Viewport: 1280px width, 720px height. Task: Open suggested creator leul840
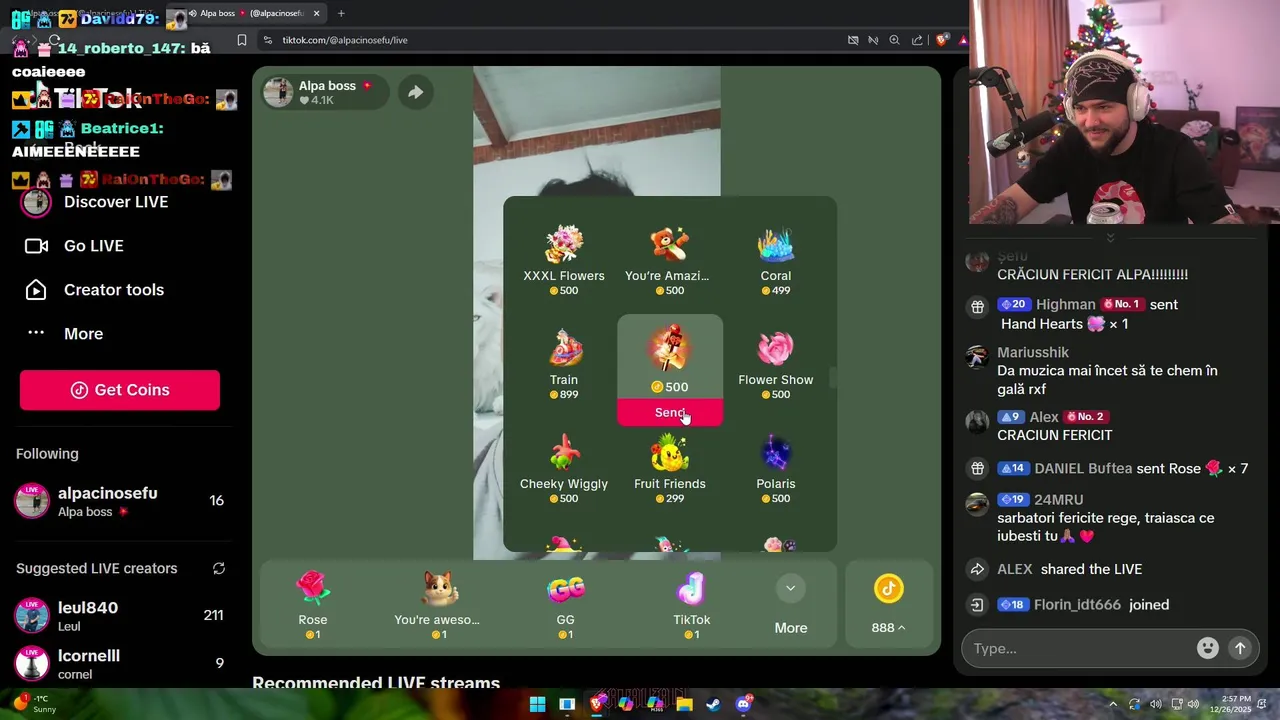pos(120,615)
